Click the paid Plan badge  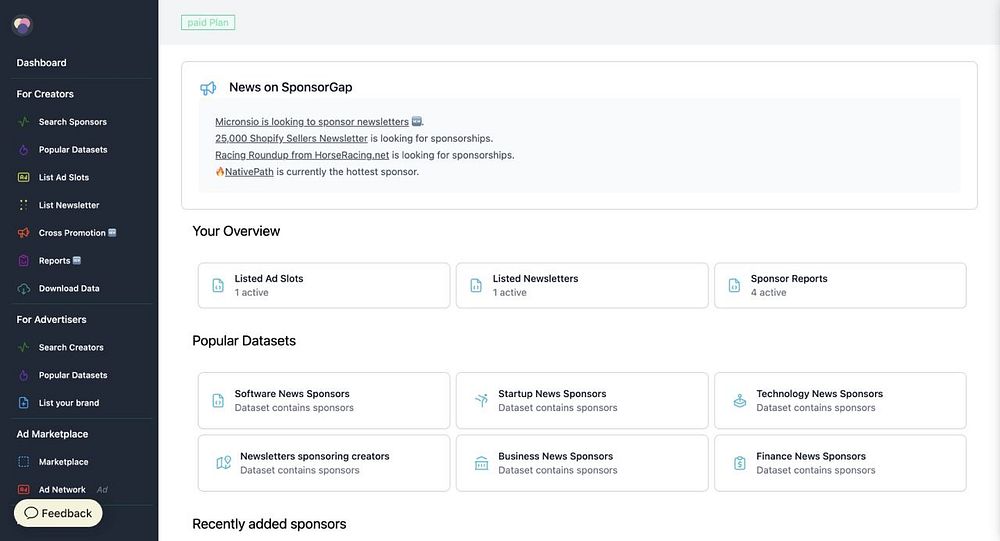(208, 22)
